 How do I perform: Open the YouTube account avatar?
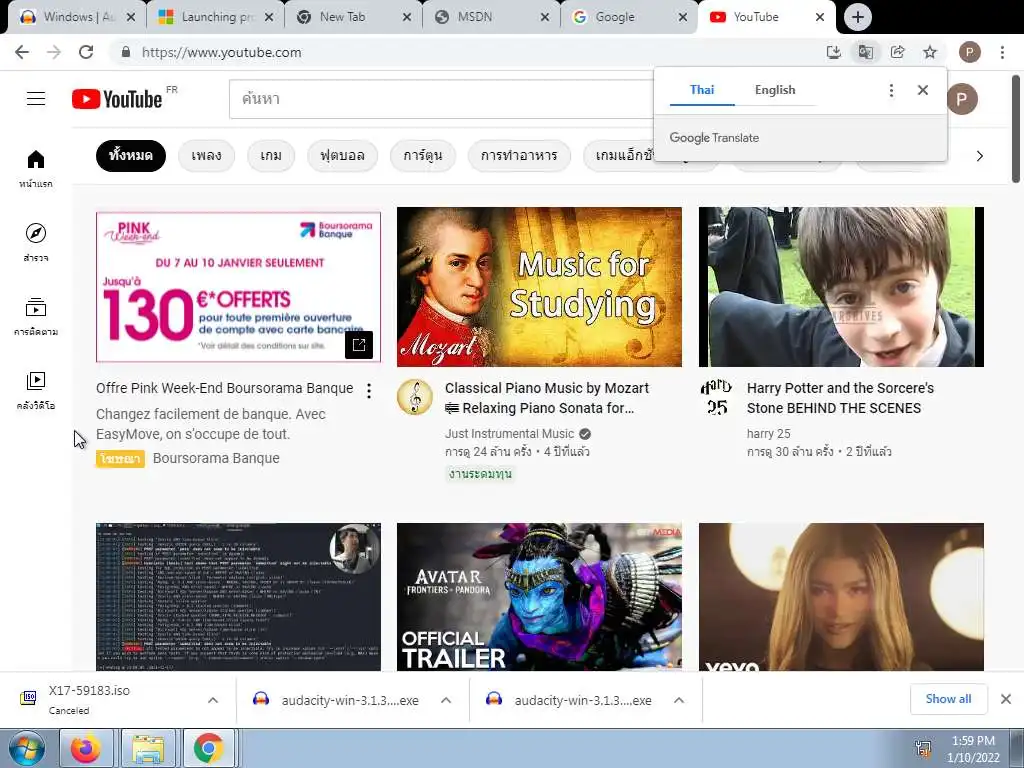(x=961, y=99)
